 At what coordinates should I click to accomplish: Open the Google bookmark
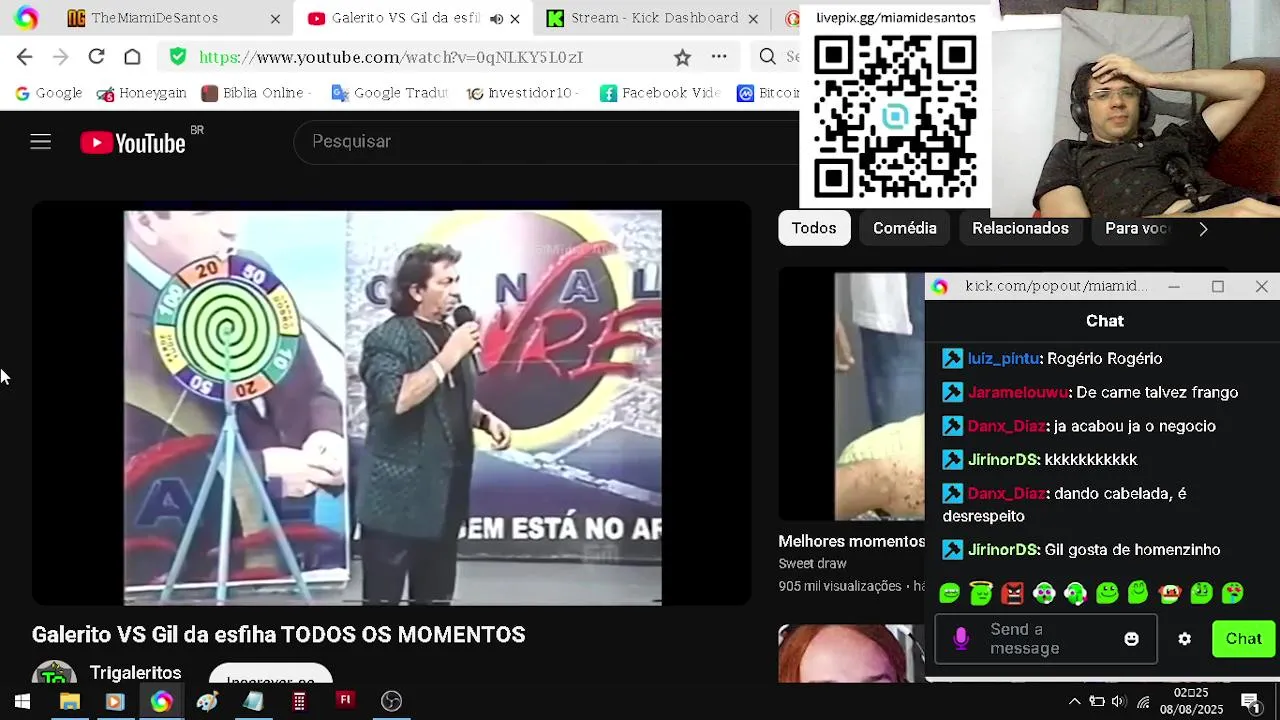click(48, 93)
